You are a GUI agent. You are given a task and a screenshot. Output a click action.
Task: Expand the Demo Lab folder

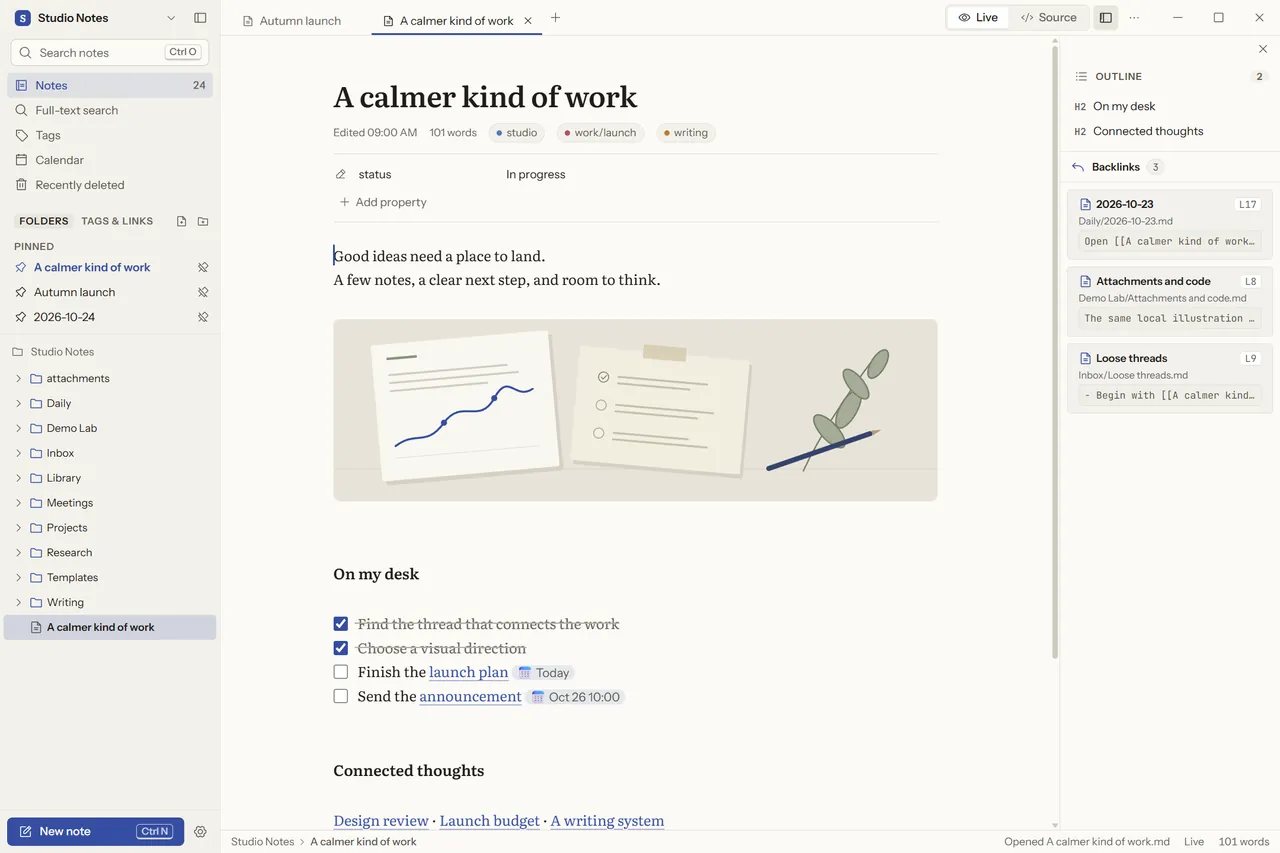coord(18,428)
